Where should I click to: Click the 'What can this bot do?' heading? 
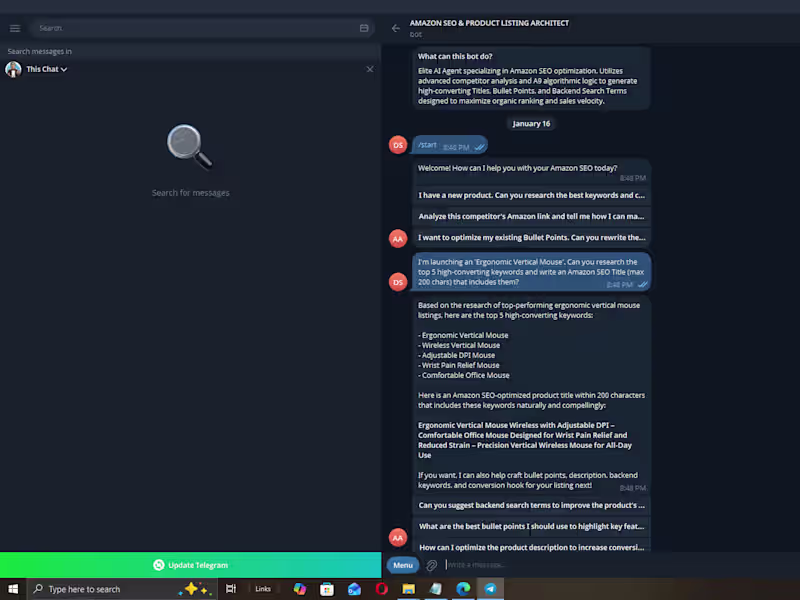tap(455, 57)
